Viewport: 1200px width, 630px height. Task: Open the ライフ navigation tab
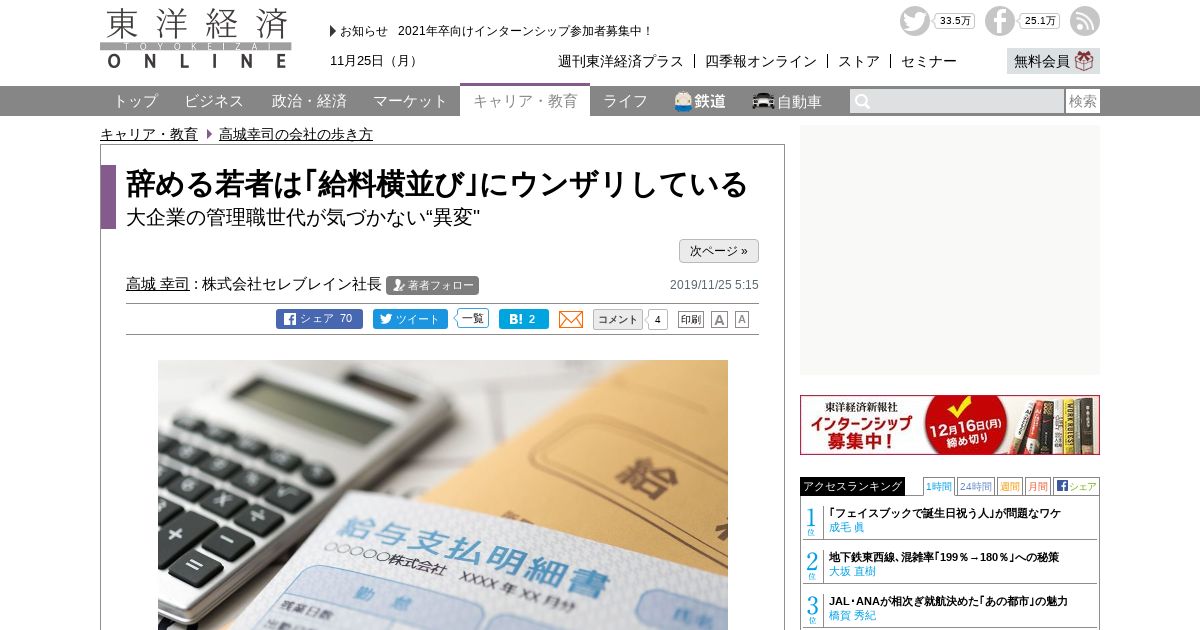click(625, 101)
